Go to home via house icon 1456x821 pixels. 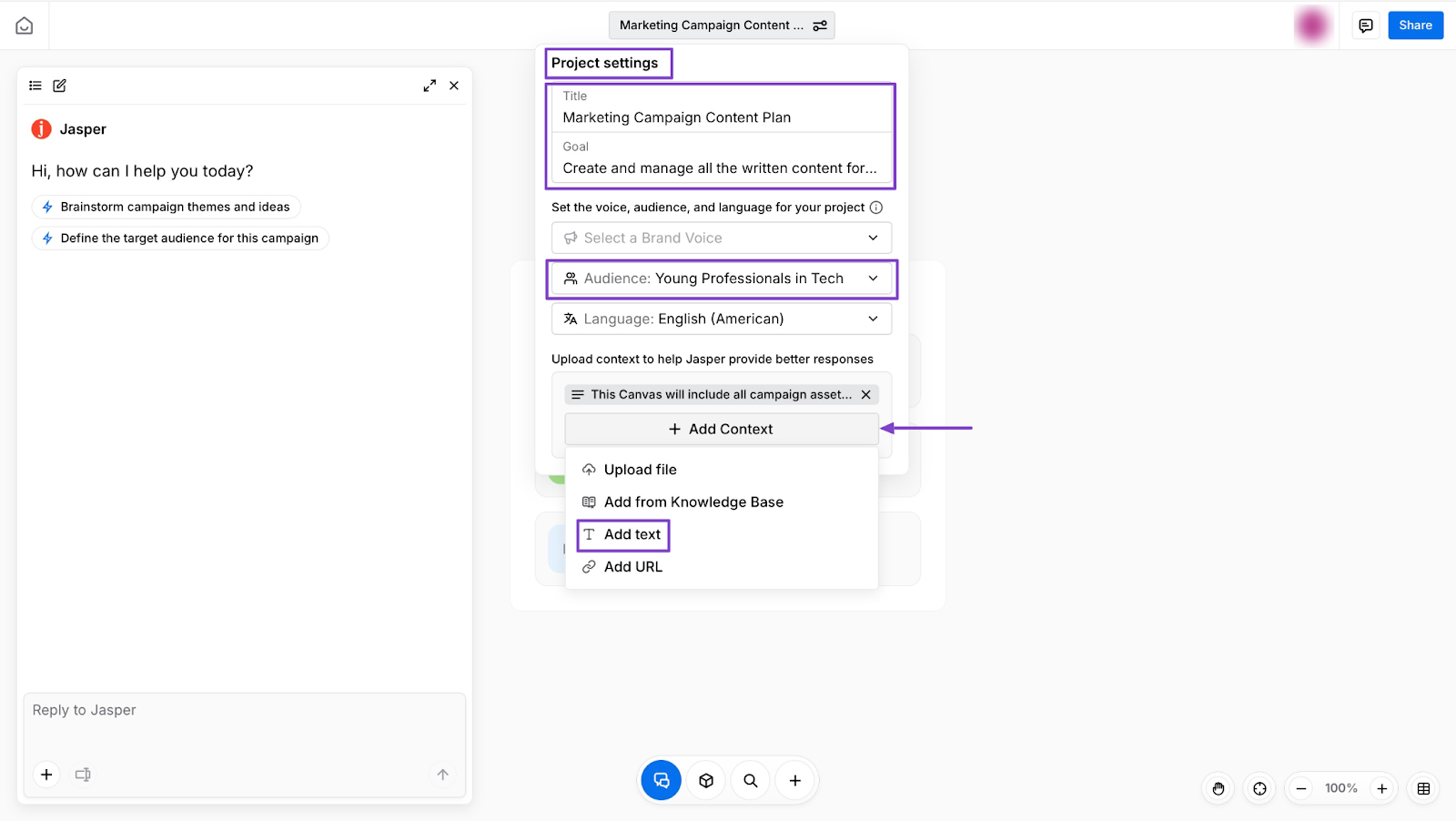point(25,25)
